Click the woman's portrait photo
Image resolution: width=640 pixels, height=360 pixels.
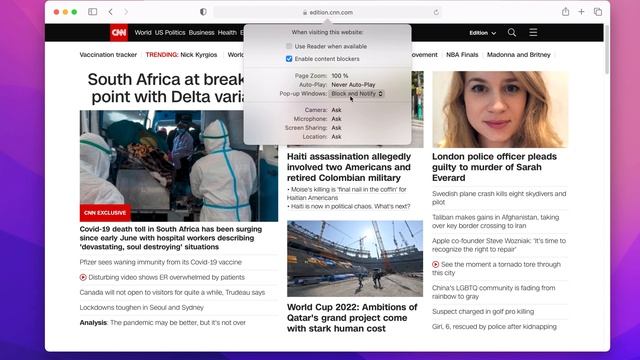[x=500, y=109]
